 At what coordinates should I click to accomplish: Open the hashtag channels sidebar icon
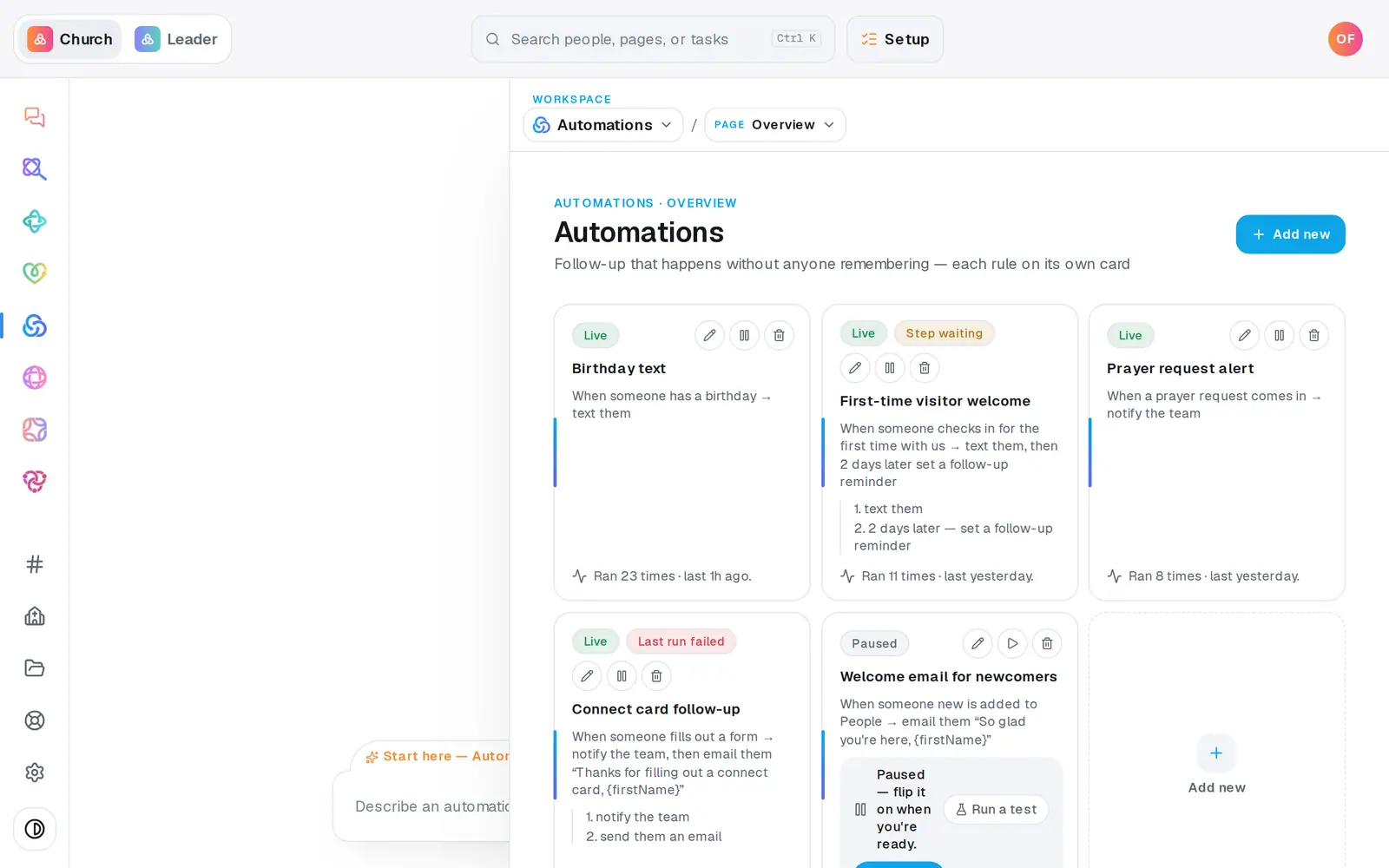pos(35,564)
